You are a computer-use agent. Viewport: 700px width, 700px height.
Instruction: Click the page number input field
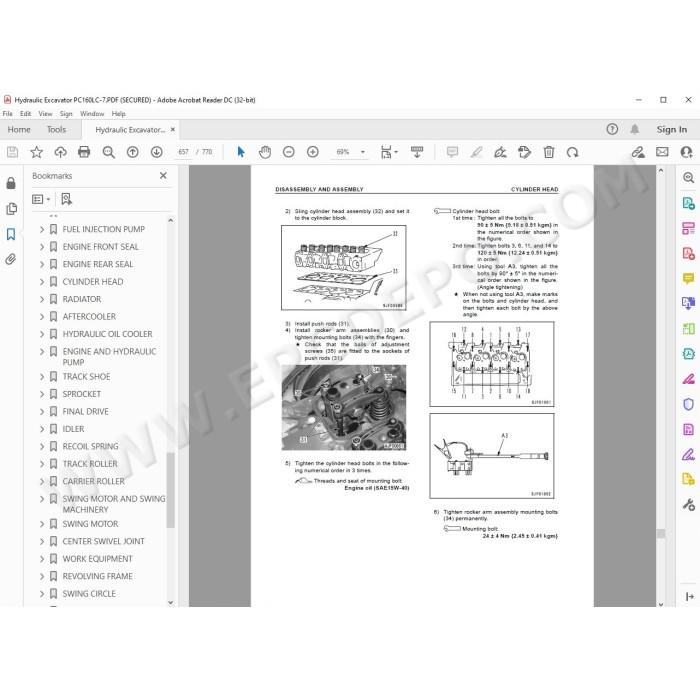coord(183,152)
